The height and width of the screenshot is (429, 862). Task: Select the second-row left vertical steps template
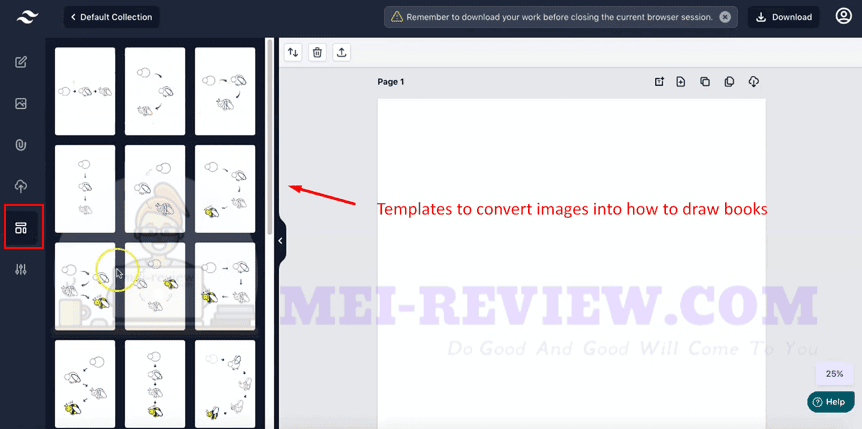click(85, 189)
